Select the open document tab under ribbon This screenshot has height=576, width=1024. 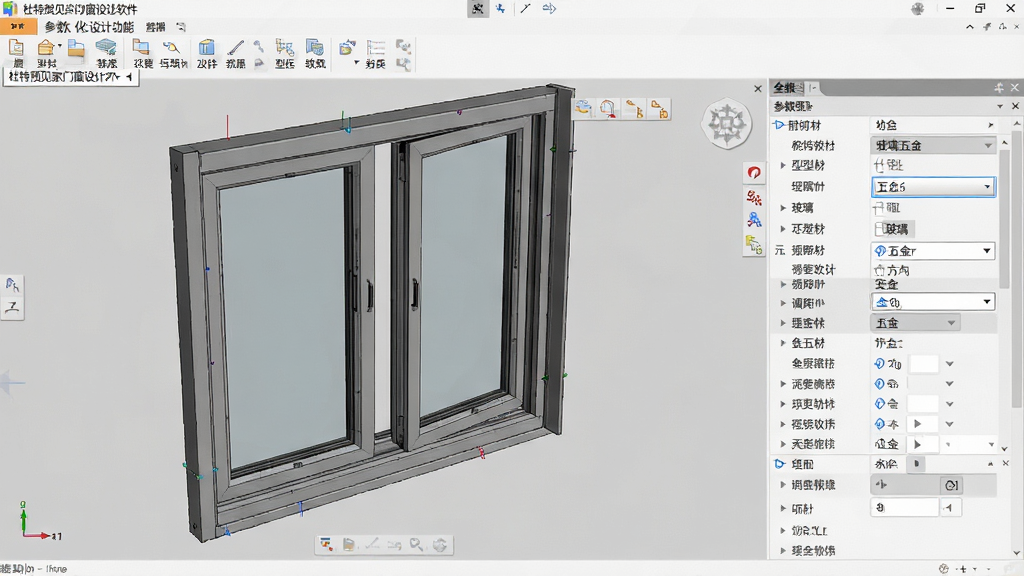[71, 77]
